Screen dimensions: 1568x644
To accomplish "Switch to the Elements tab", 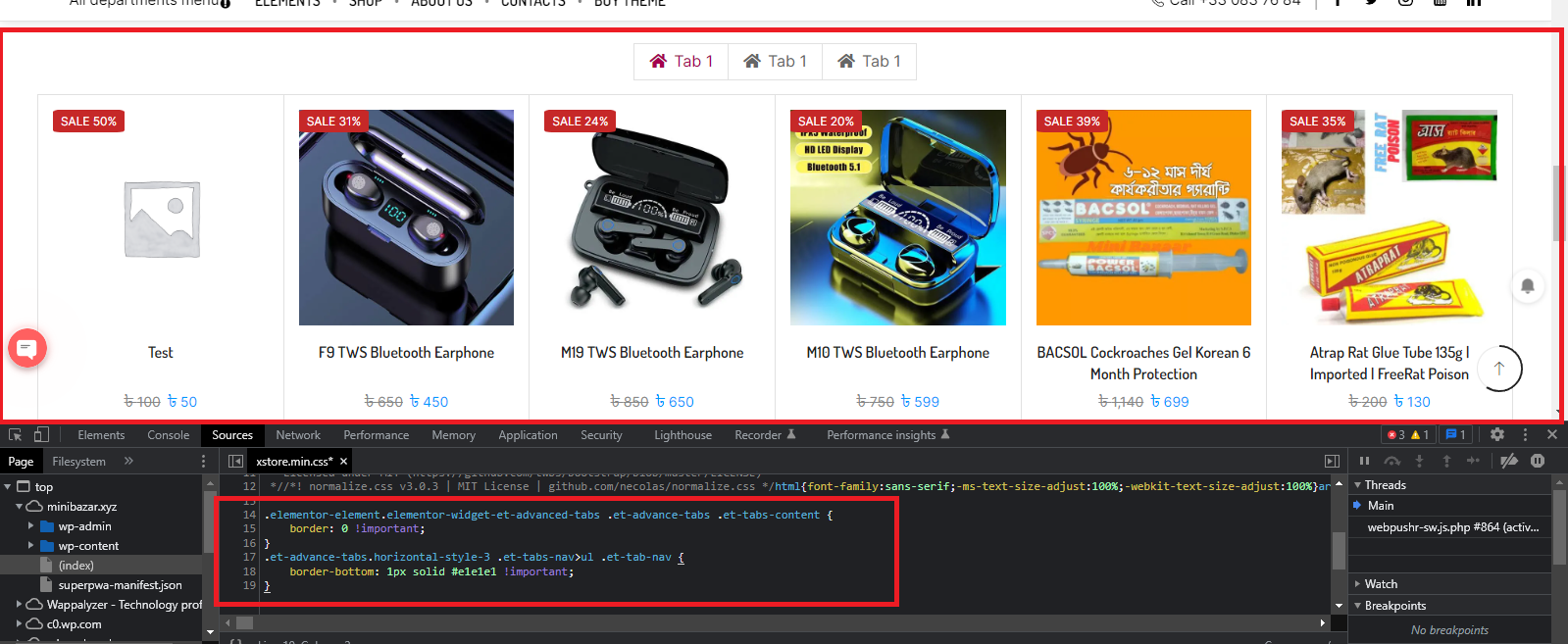I will (101, 435).
